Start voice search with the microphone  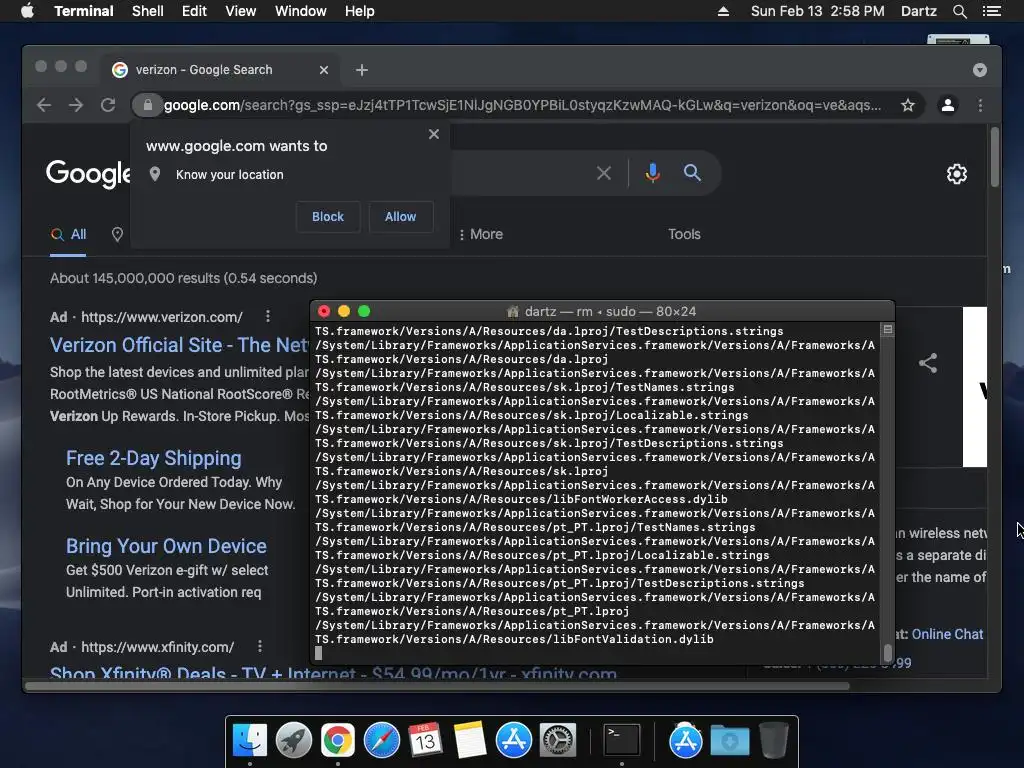pyautogui.click(x=652, y=173)
